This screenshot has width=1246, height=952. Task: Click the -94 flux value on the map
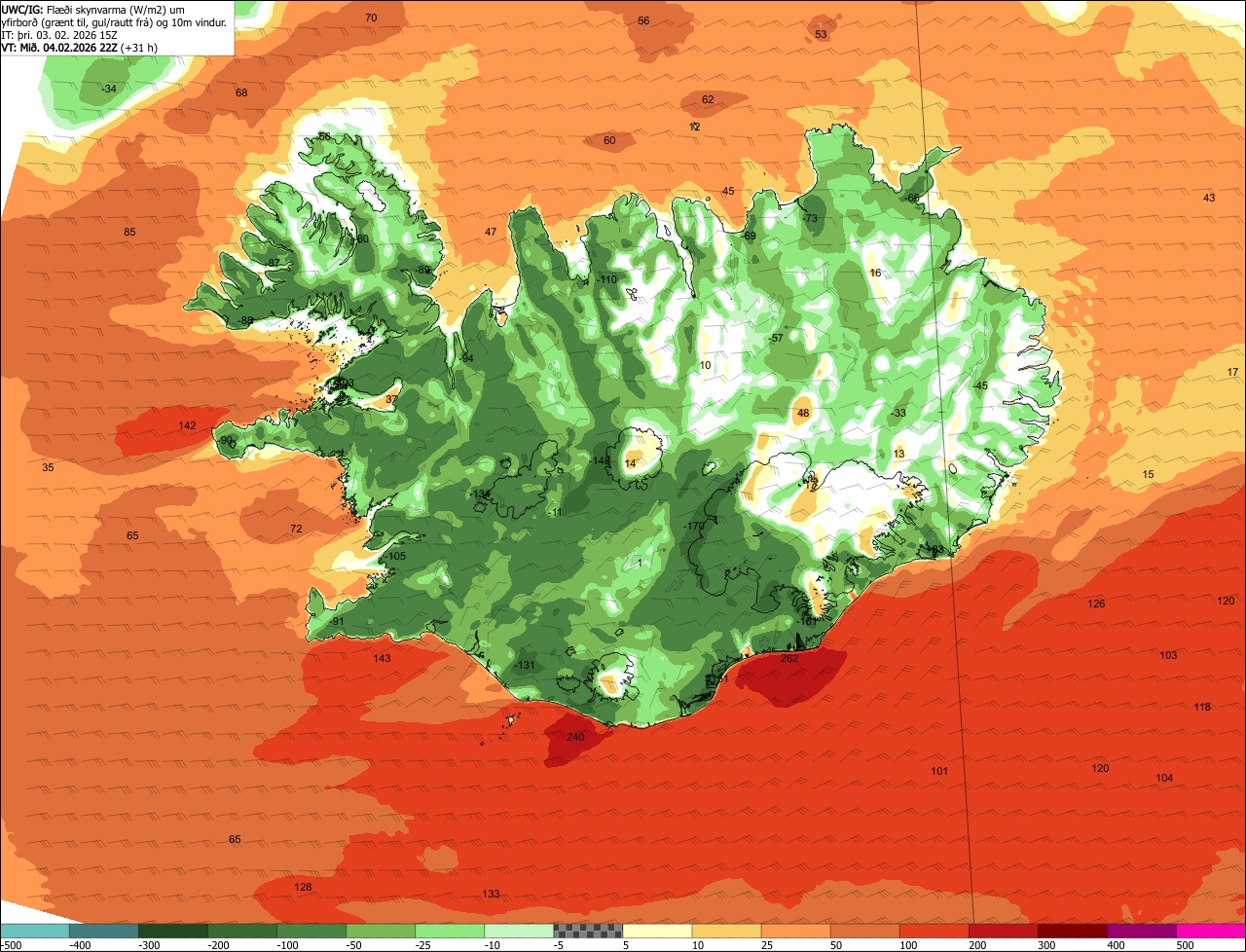point(466,359)
